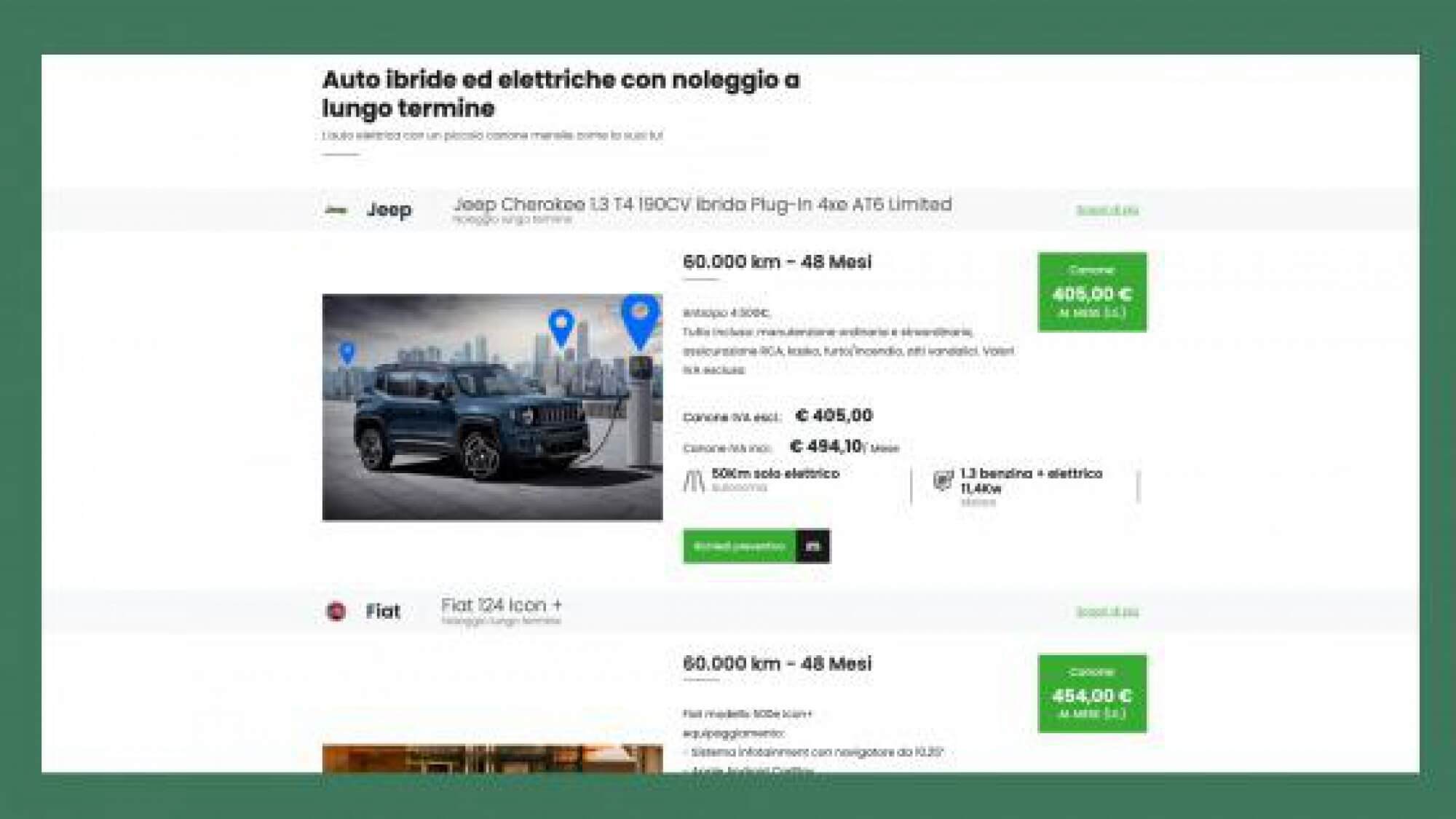Open the Jeep Cherokee 1.3 T4 190CV title link

703,205
